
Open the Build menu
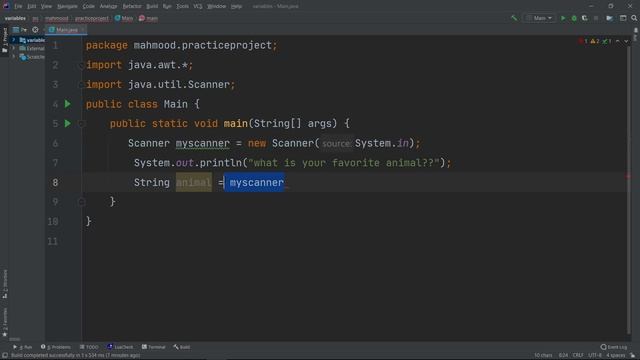tap(152, 7)
